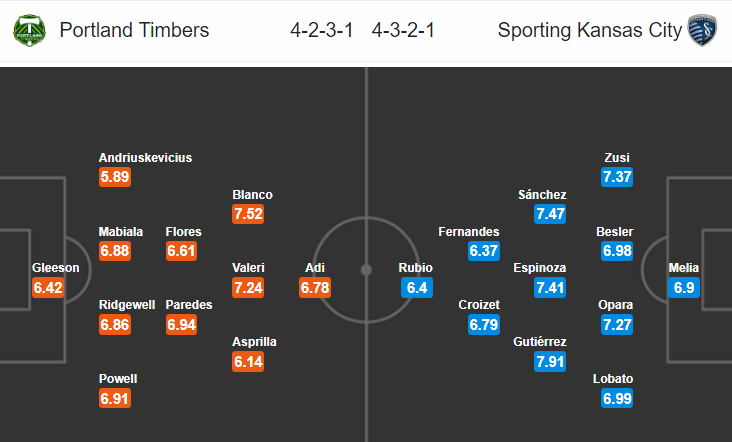Click Andriuskevicius's 5.89 rating badge
The width and height of the screenshot is (732, 442).
[115, 177]
